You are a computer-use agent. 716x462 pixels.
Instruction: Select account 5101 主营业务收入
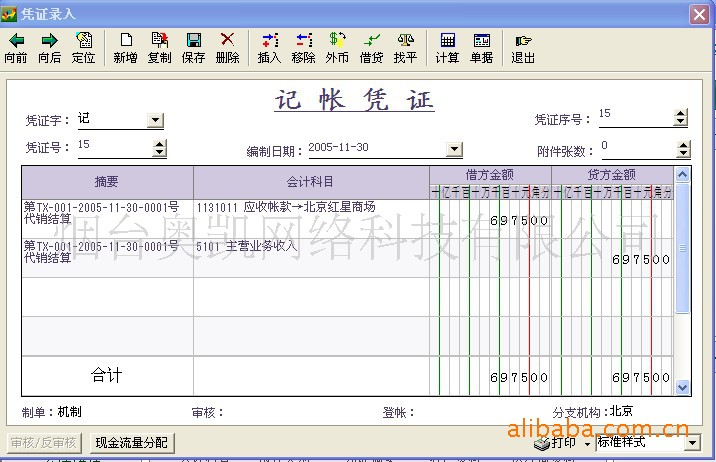pos(247,247)
